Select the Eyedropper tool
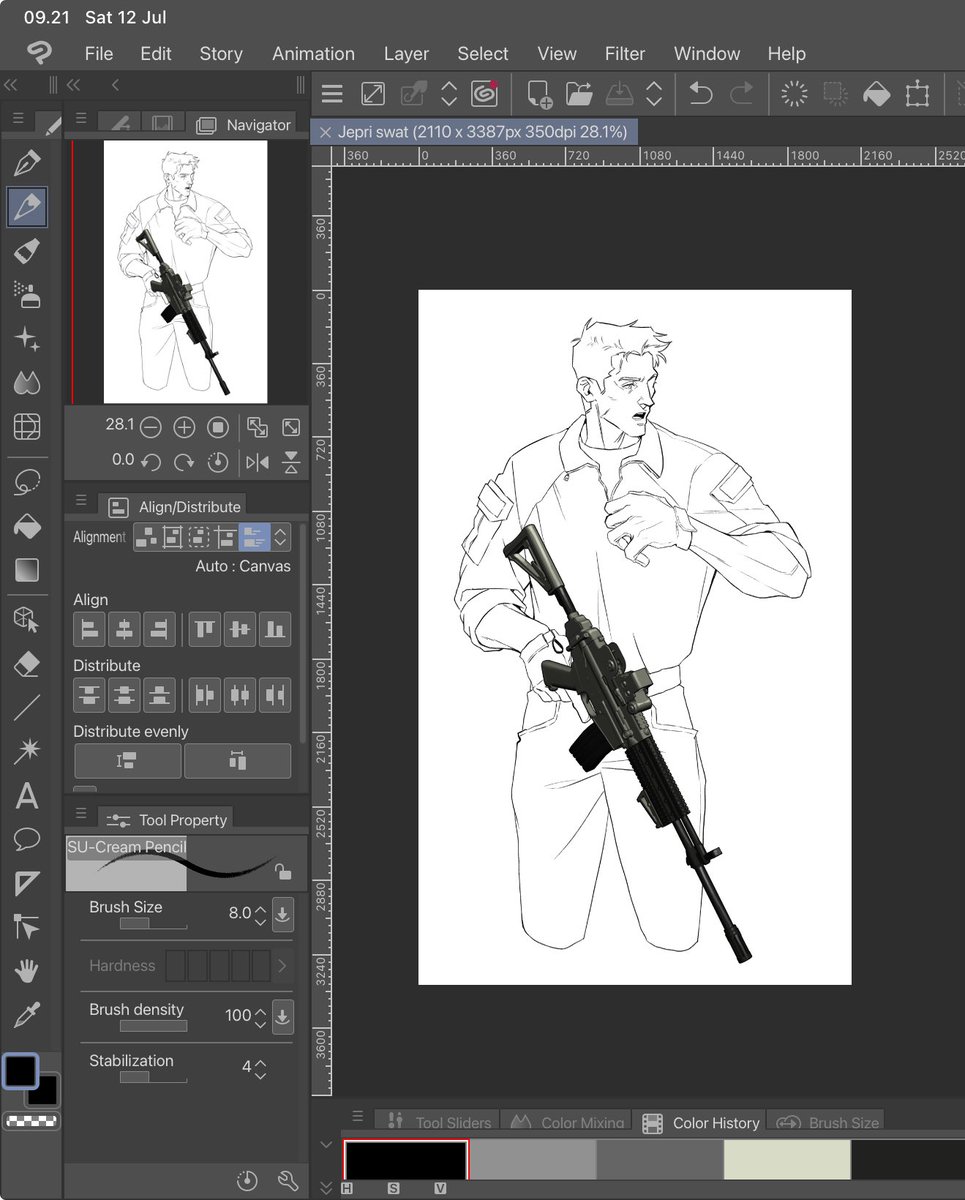The height and width of the screenshot is (1200, 965). (x=27, y=1016)
